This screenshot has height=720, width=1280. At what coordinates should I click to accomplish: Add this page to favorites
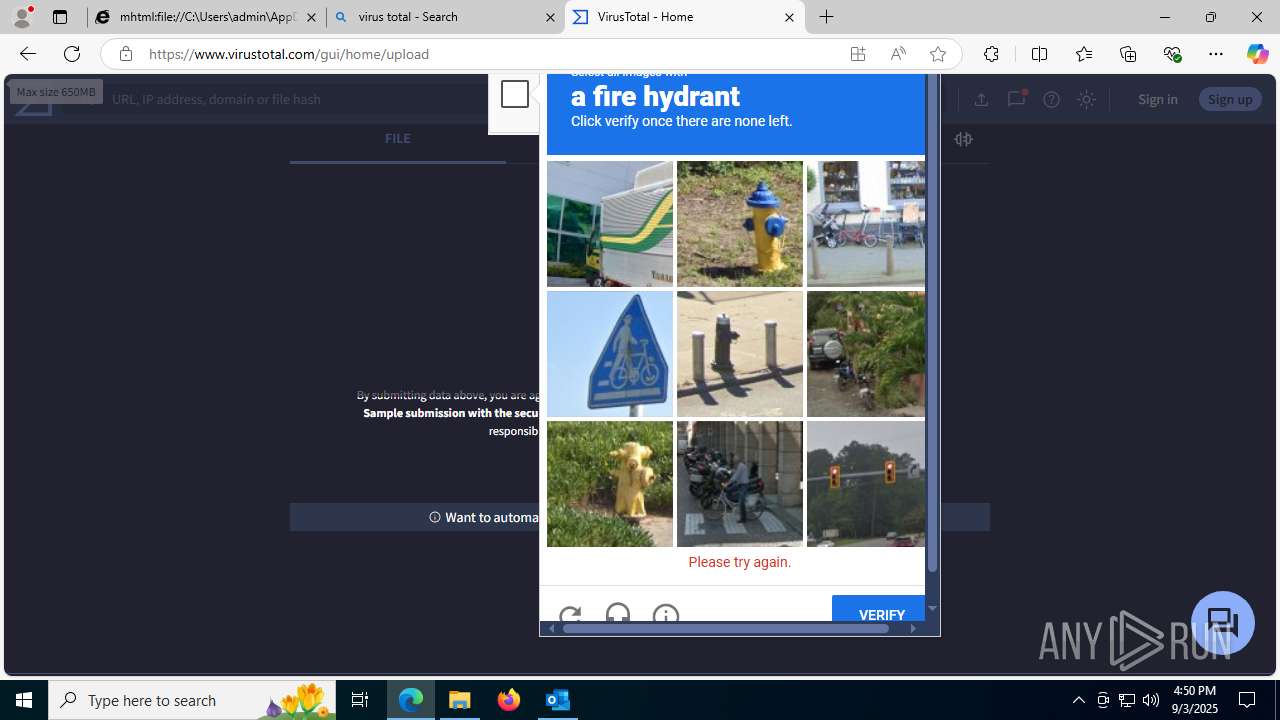pos(938,54)
